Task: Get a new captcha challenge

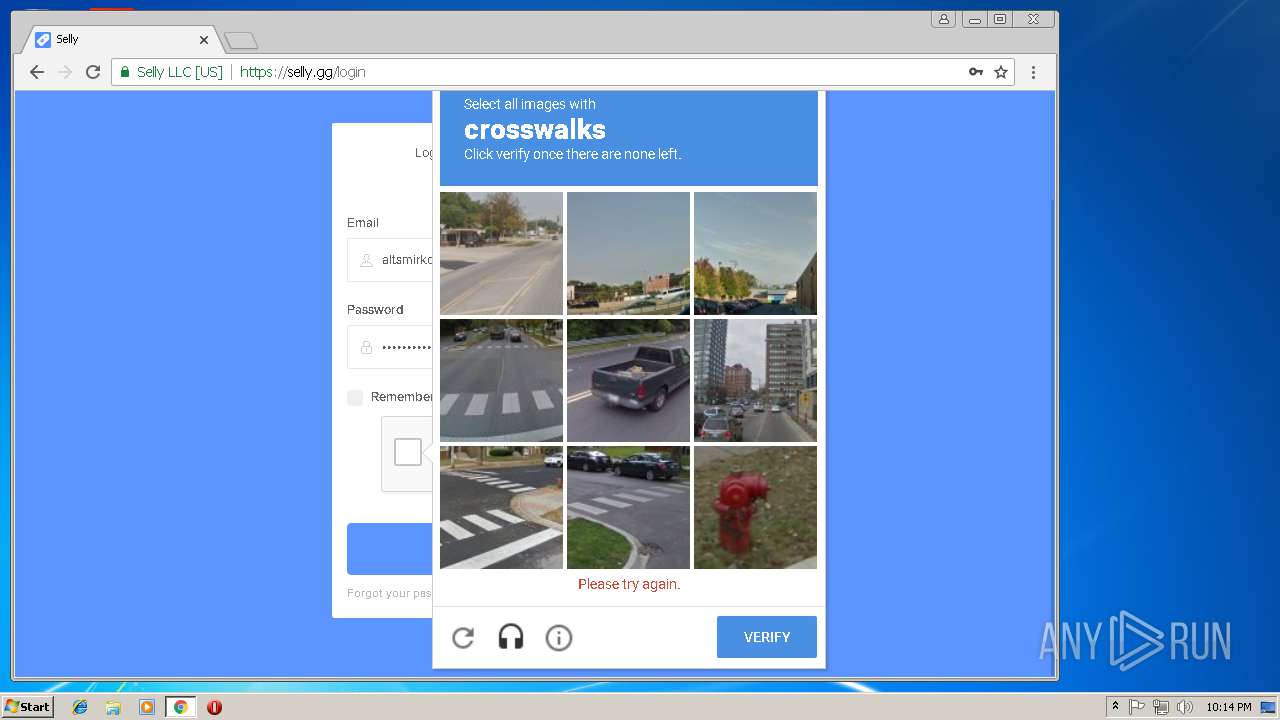Action: 463,637
